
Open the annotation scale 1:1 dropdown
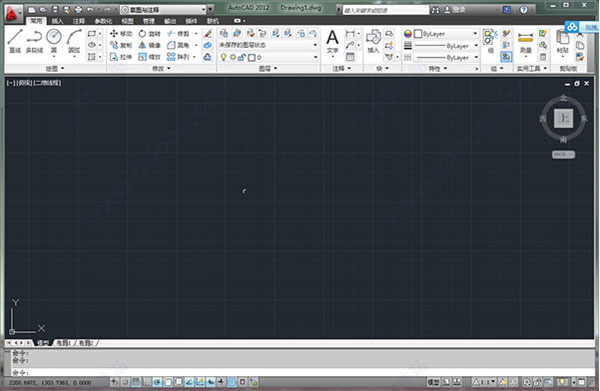(x=483, y=381)
